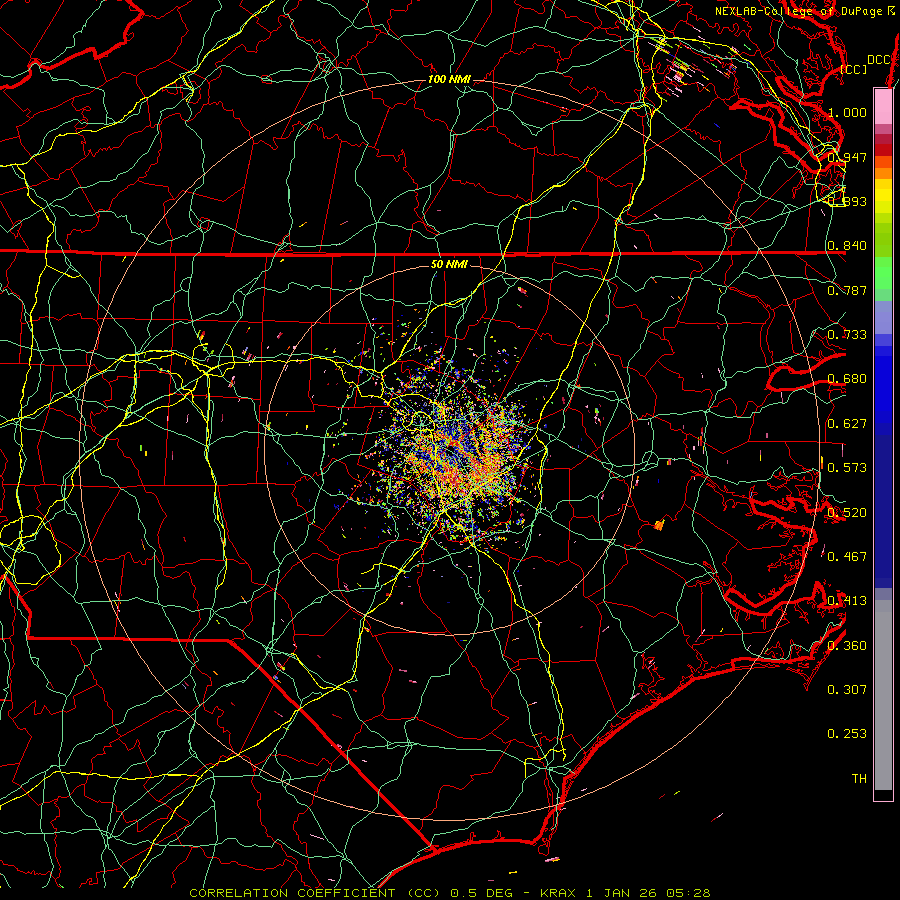Pick the bright green color bar segment
900x900 pixels.
point(883,273)
